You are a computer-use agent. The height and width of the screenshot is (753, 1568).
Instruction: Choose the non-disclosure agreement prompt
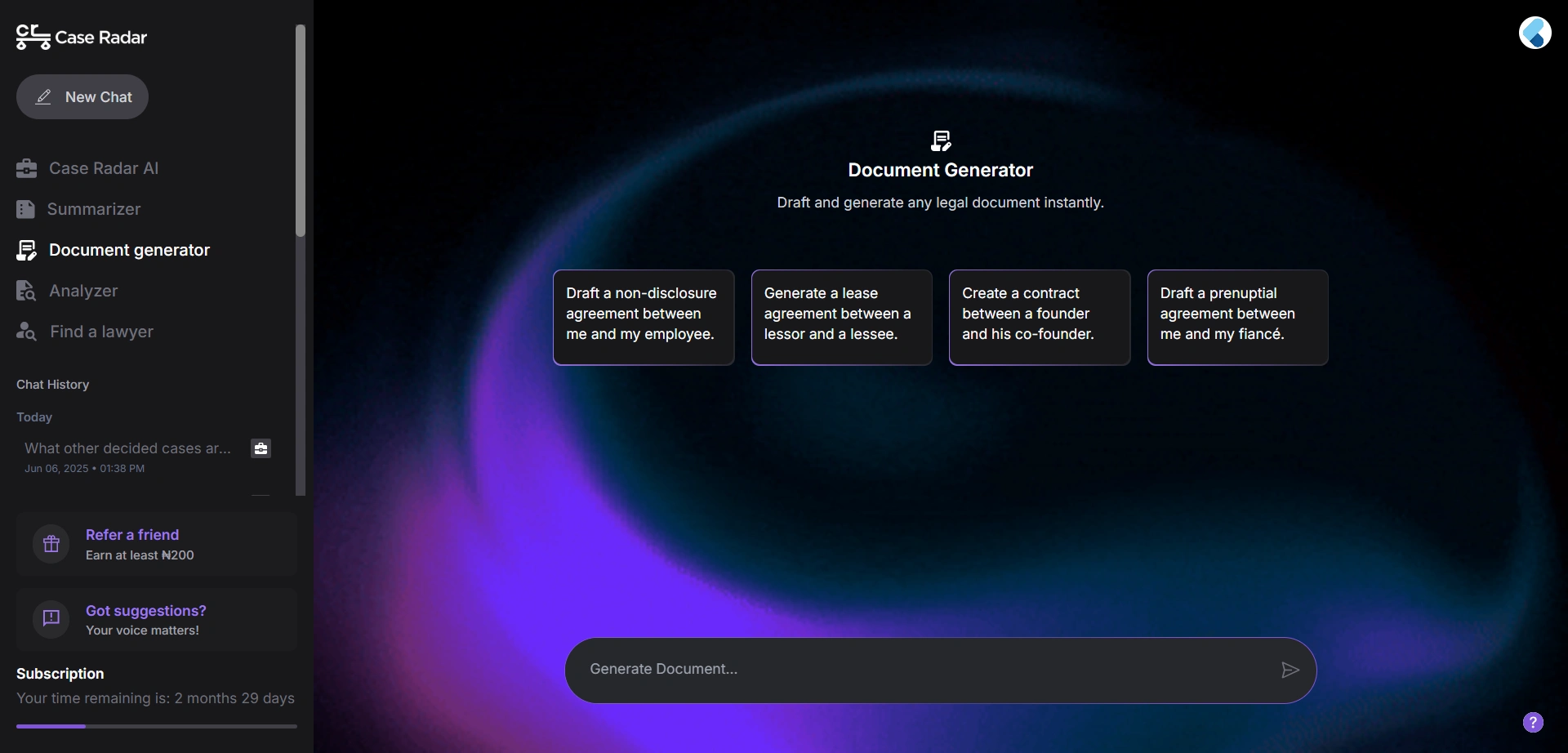click(644, 318)
